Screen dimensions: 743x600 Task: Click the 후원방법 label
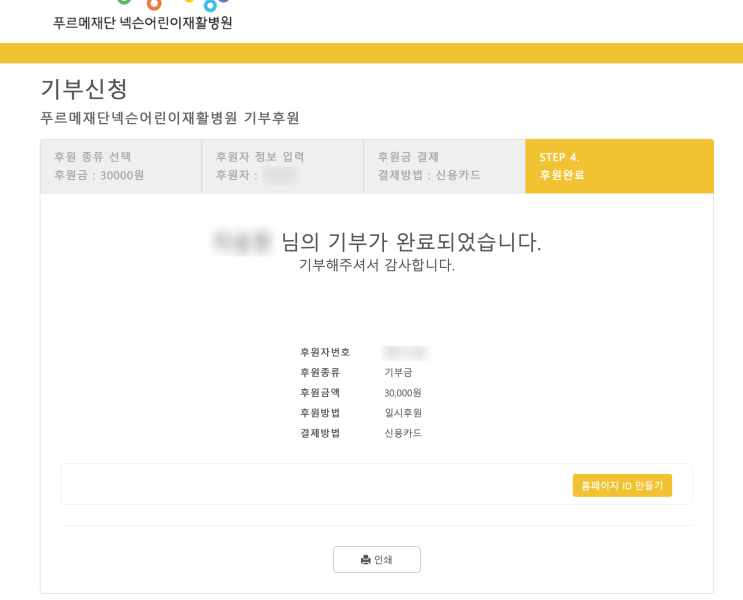click(320, 413)
